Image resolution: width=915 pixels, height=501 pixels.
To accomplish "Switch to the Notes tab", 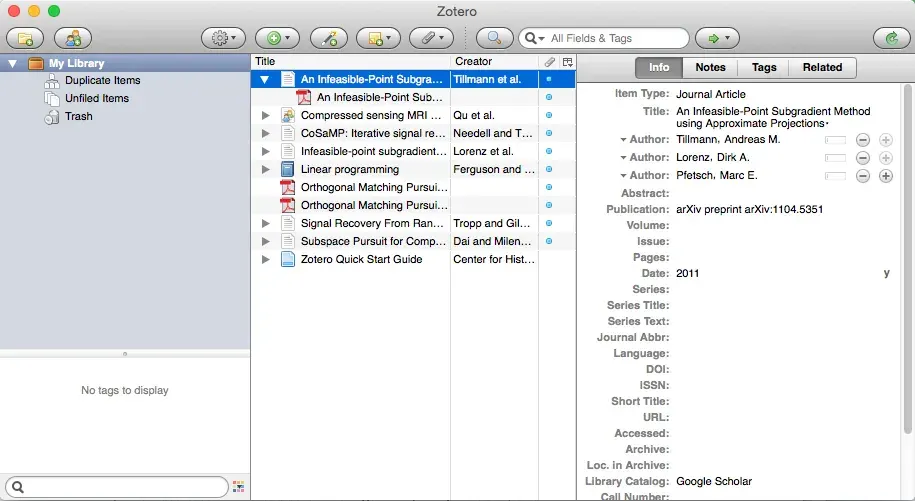I will tap(710, 68).
